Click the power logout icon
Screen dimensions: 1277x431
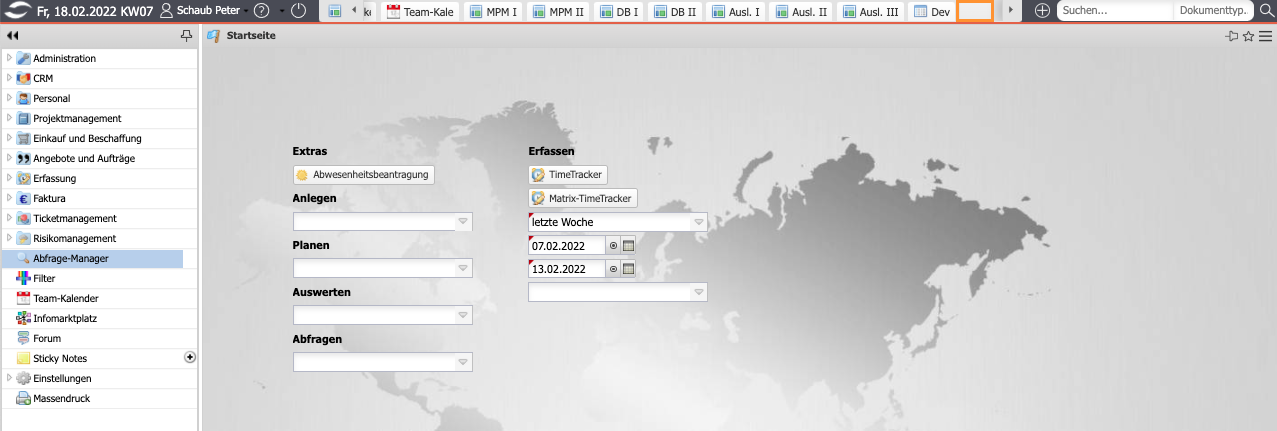(298, 11)
